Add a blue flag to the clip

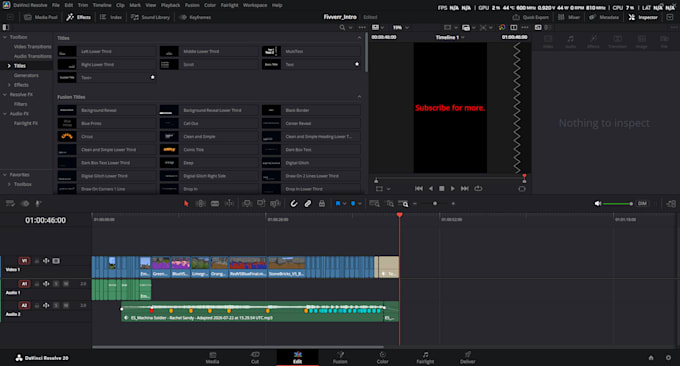[x=338, y=203]
